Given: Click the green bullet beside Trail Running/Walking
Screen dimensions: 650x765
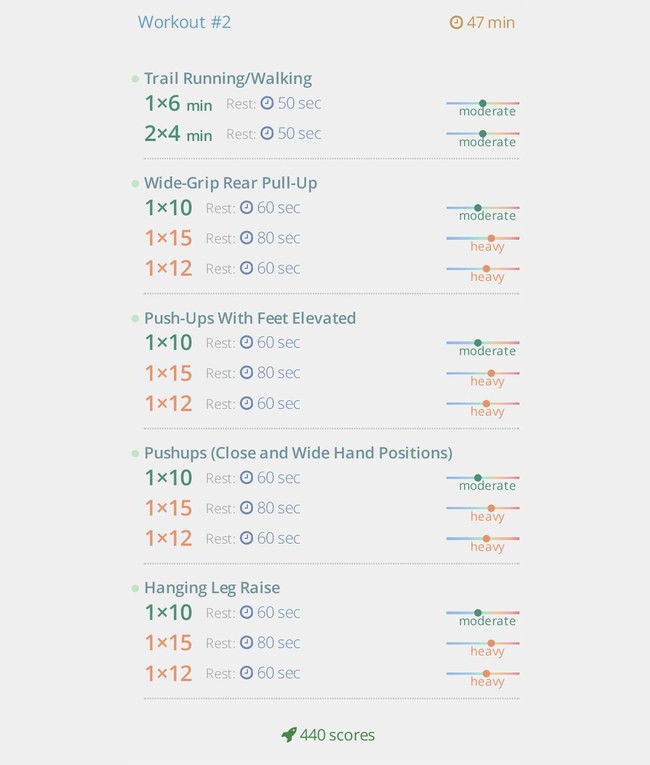Looking at the screenshot, I should pos(135,79).
